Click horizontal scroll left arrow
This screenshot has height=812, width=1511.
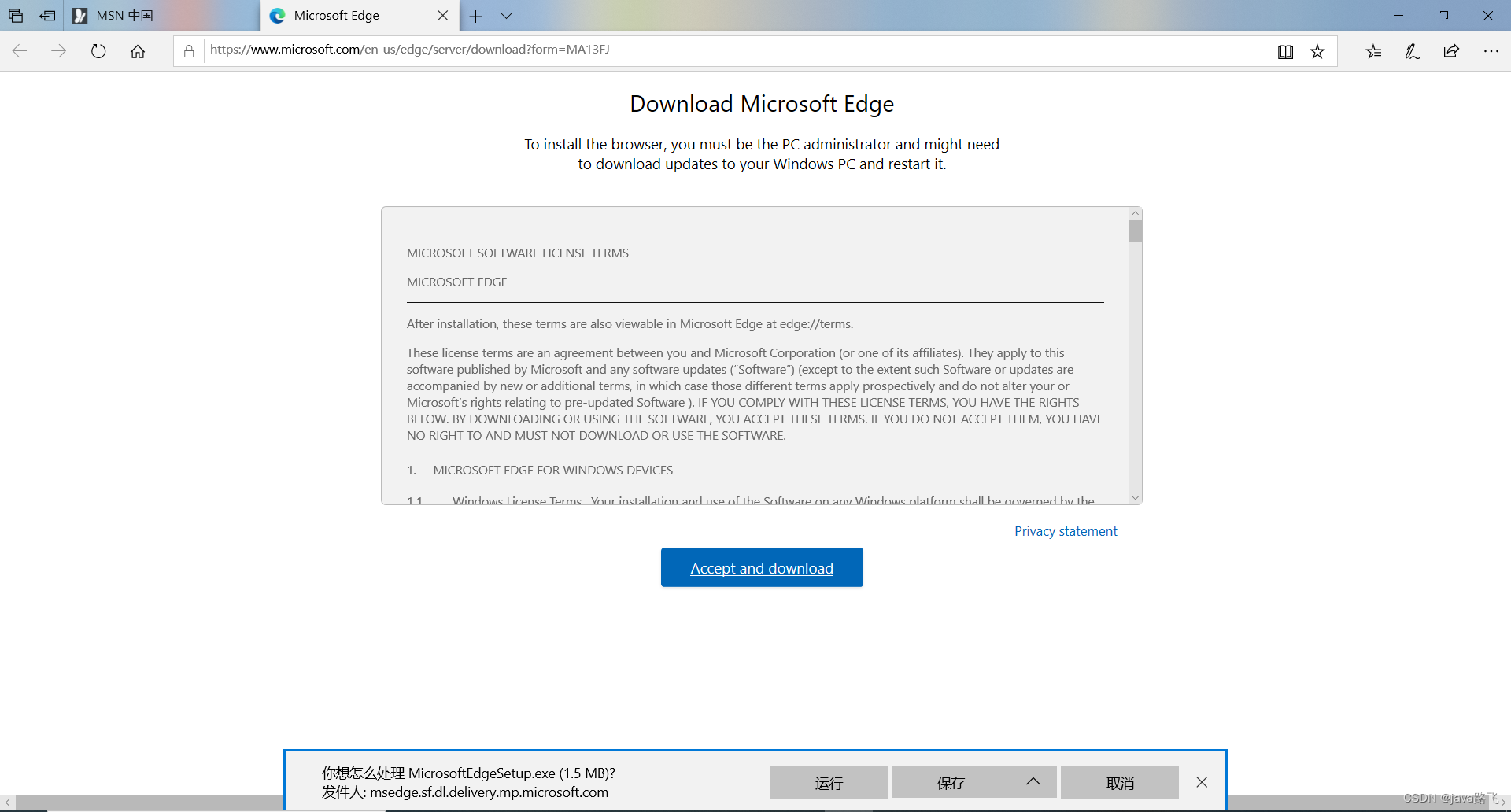[8, 803]
